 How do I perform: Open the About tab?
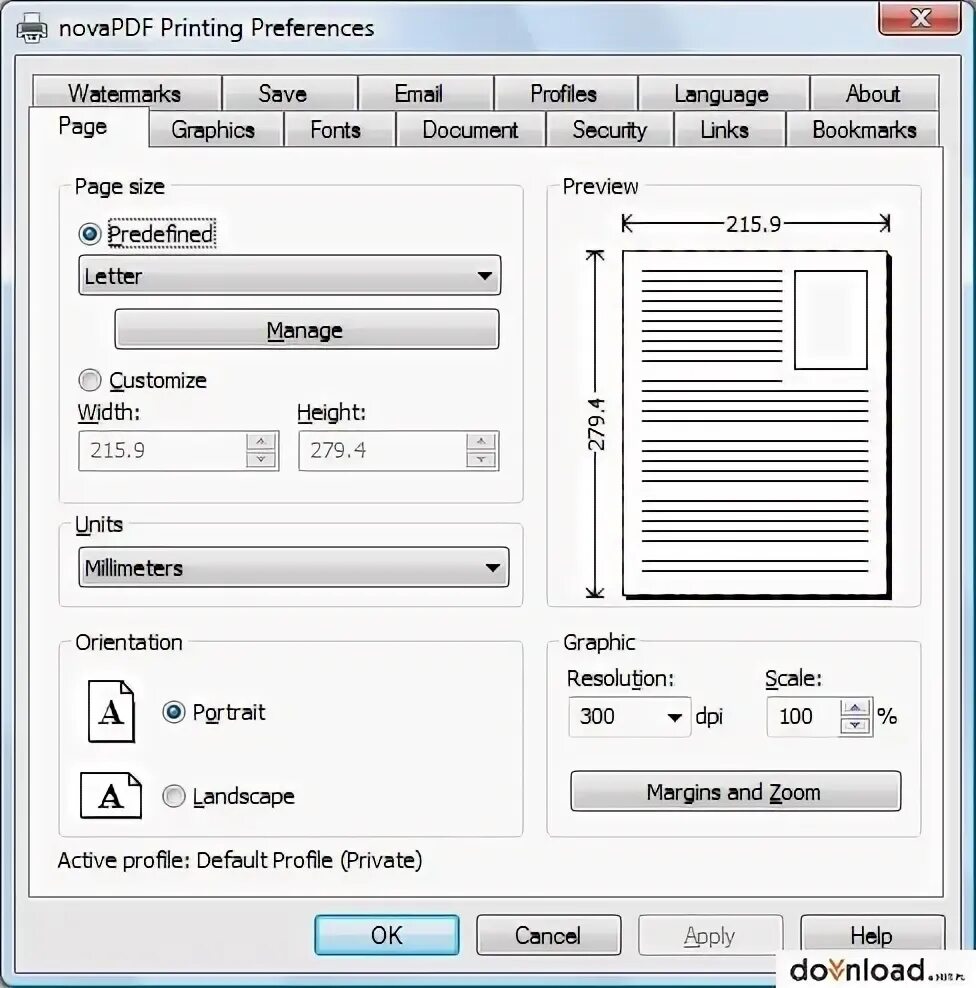click(875, 93)
